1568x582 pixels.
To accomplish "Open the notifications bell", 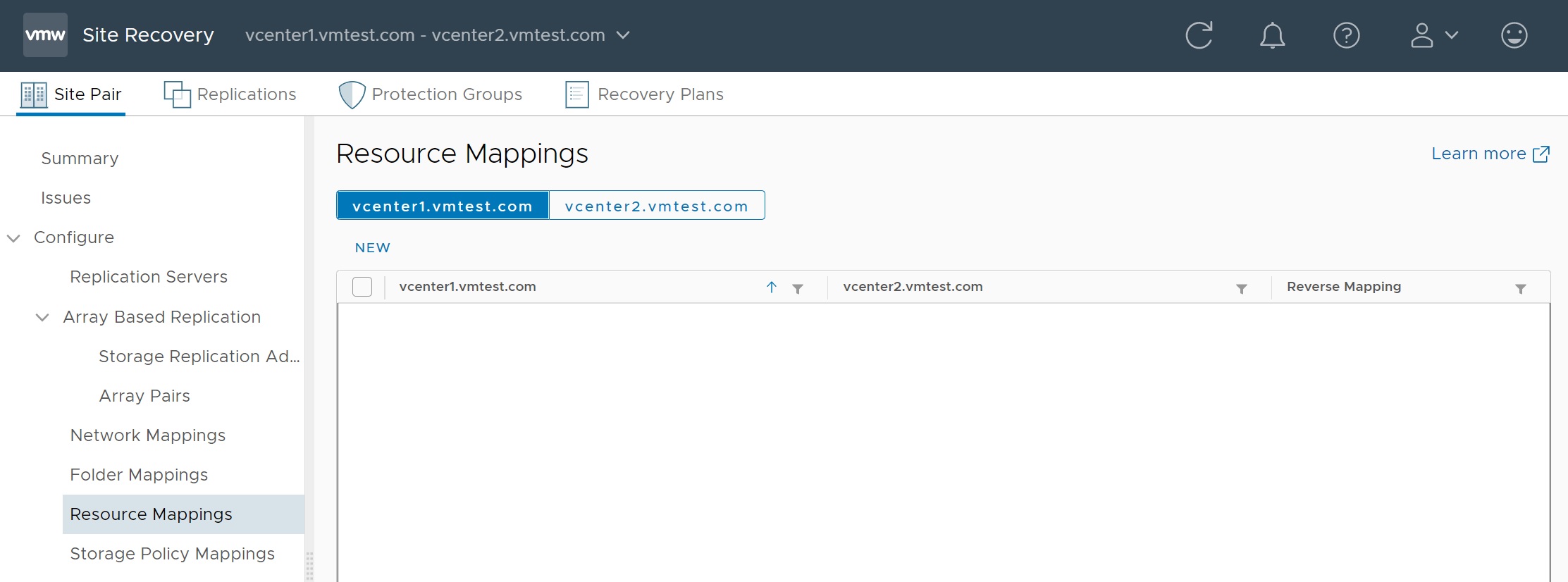I will 1272,35.
